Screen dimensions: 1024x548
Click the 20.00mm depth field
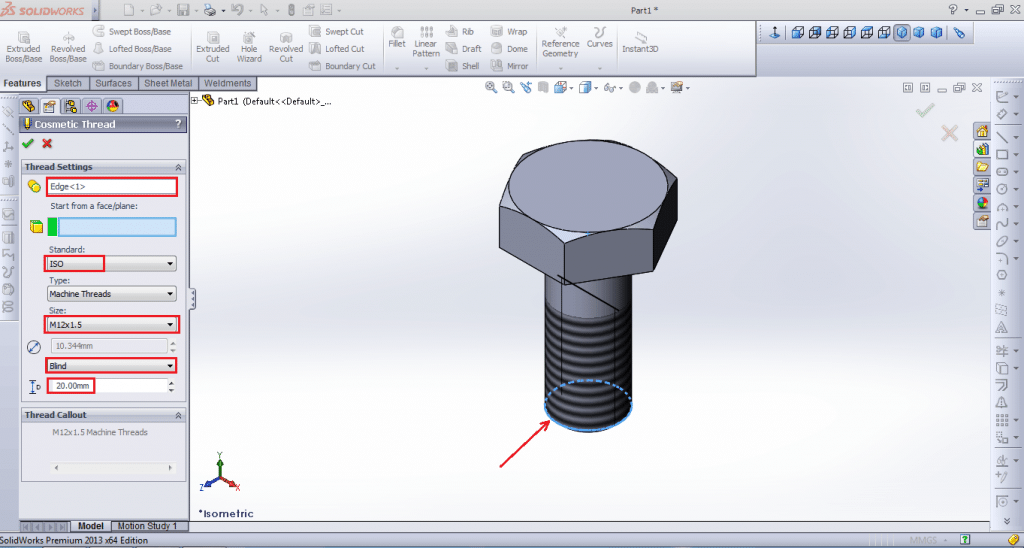pos(108,386)
